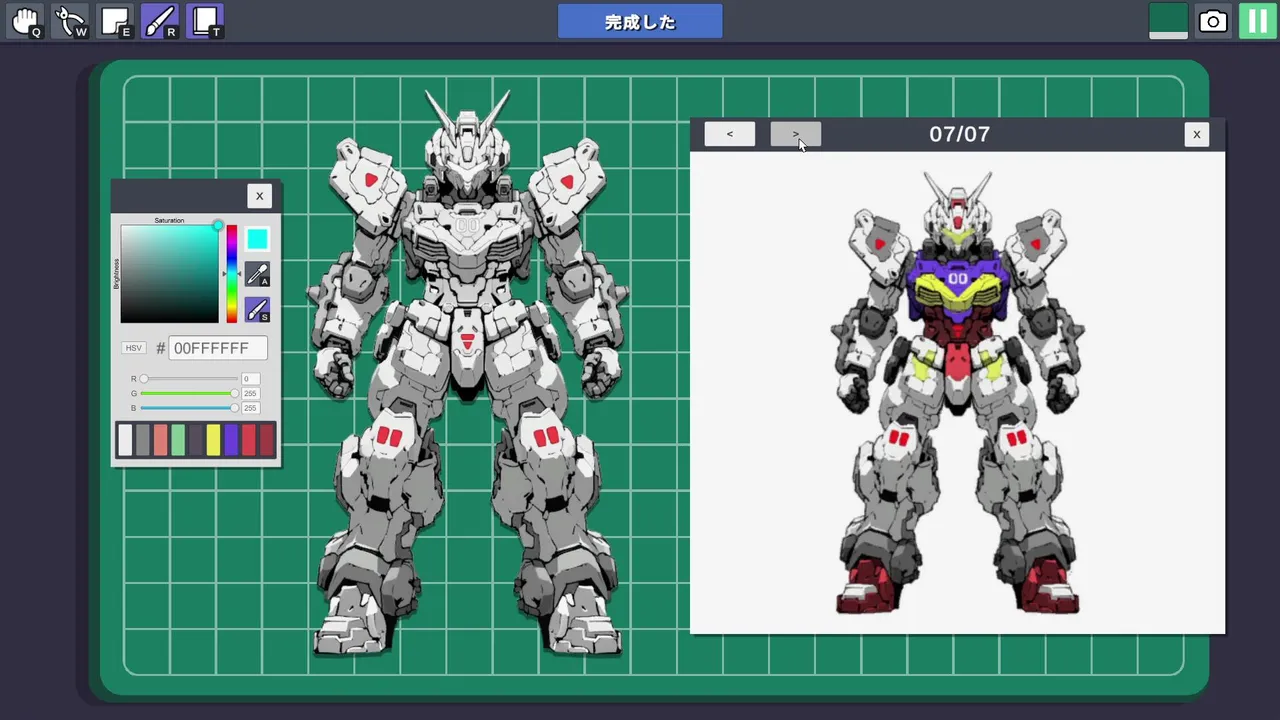Screen dimensions: 1280x720
Task: Click the green G channel slider
Action: pos(188,394)
